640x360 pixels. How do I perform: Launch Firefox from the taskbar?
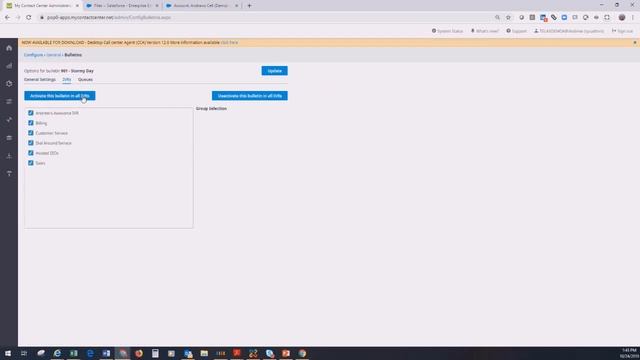(139, 353)
